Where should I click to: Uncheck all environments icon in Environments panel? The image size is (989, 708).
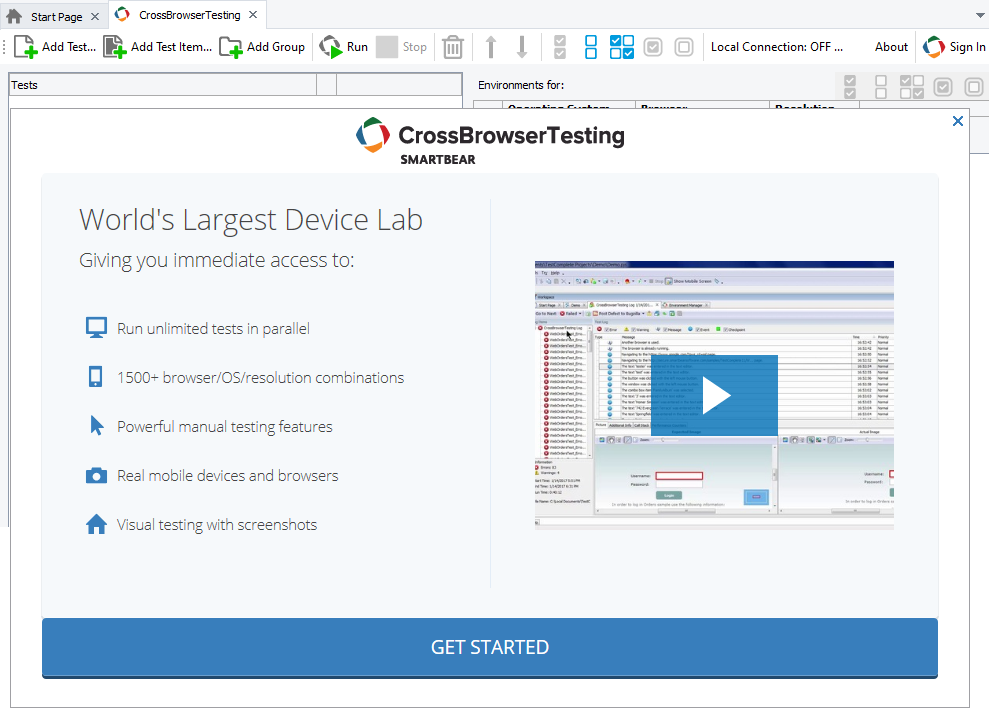(x=881, y=86)
